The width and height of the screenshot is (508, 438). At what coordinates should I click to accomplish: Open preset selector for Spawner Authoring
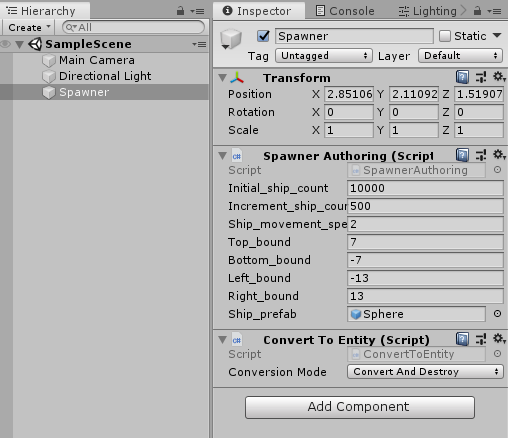[481, 155]
